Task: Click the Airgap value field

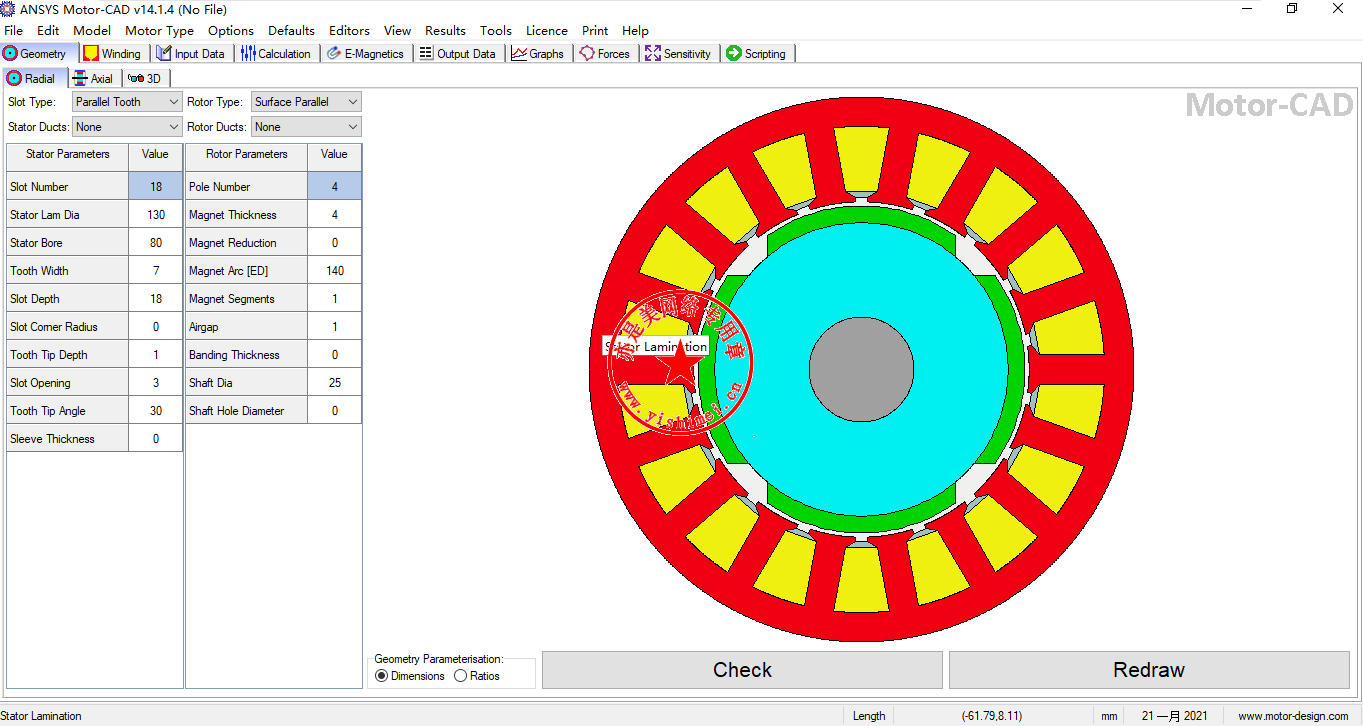Action: (335, 327)
